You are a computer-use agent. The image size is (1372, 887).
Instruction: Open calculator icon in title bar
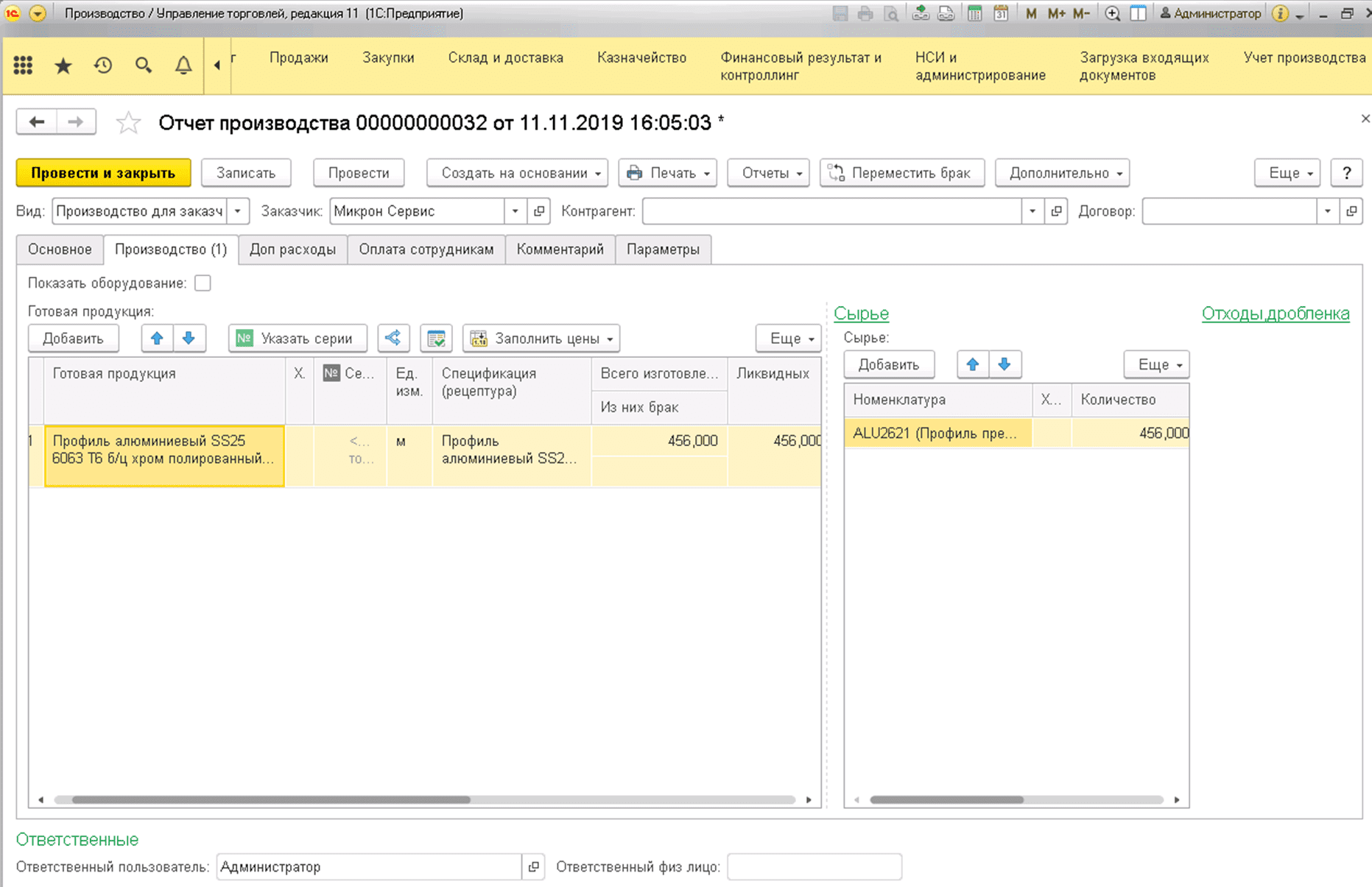pyautogui.click(x=974, y=13)
